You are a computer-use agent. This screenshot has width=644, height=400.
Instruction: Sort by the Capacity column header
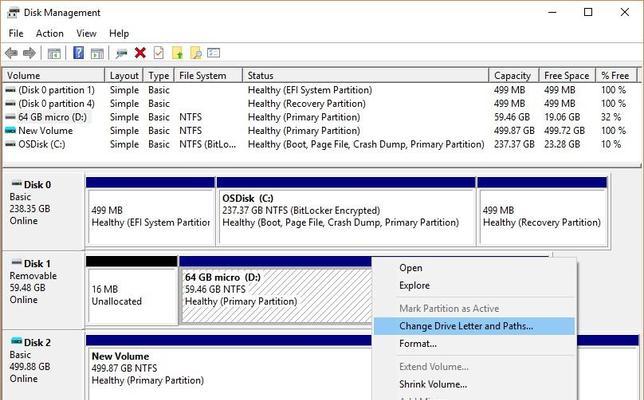click(x=514, y=76)
